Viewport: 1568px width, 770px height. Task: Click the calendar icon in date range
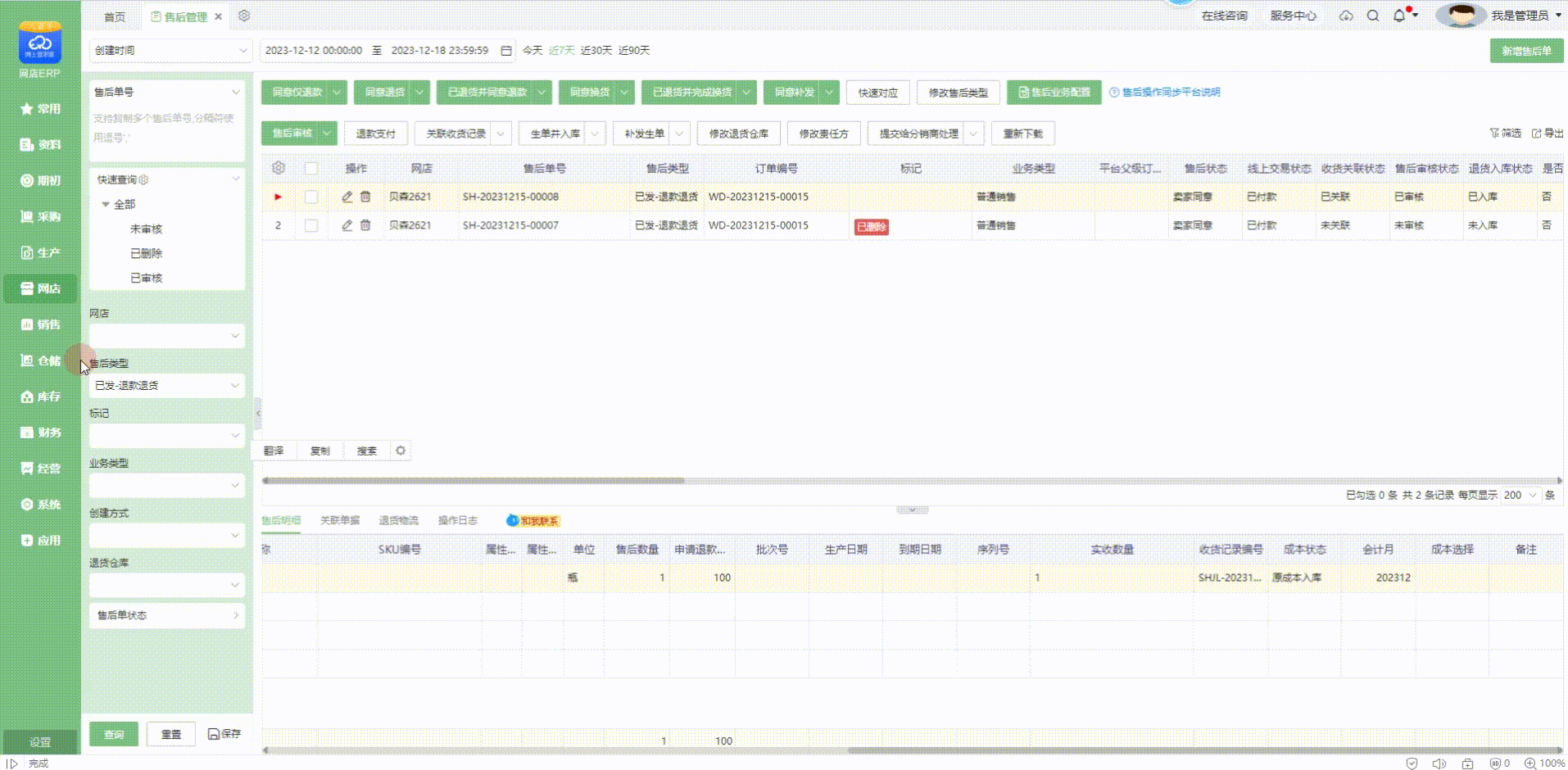pyautogui.click(x=506, y=51)
